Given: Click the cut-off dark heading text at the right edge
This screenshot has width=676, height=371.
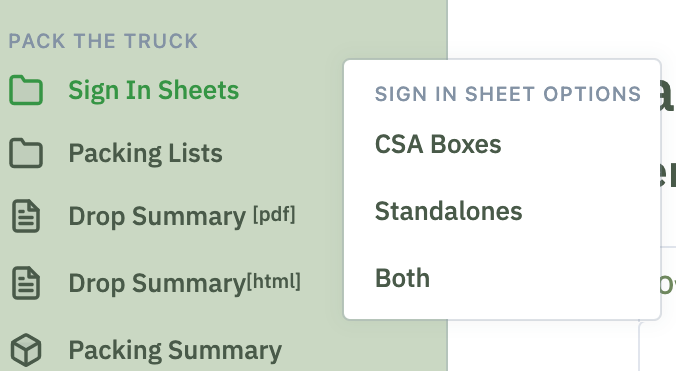Looking at the screenshot, I should click(x=668, y=95).
